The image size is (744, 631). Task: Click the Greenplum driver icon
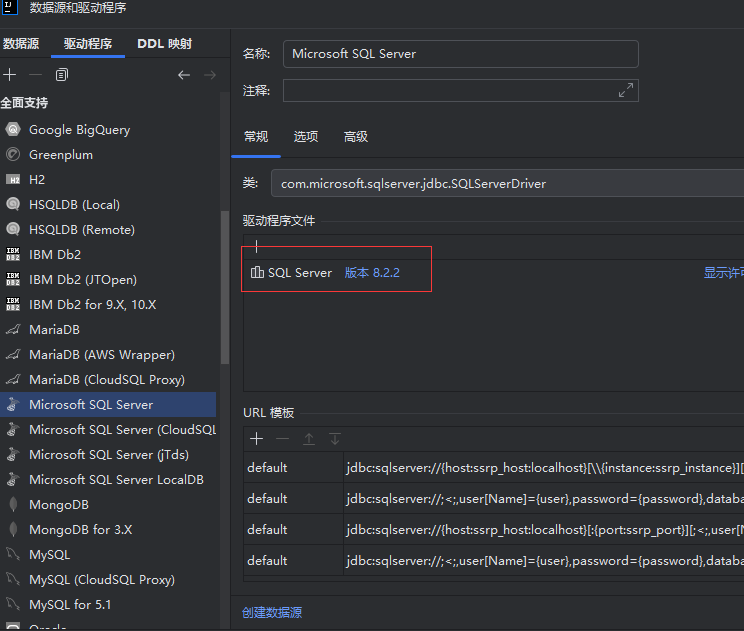13,154
